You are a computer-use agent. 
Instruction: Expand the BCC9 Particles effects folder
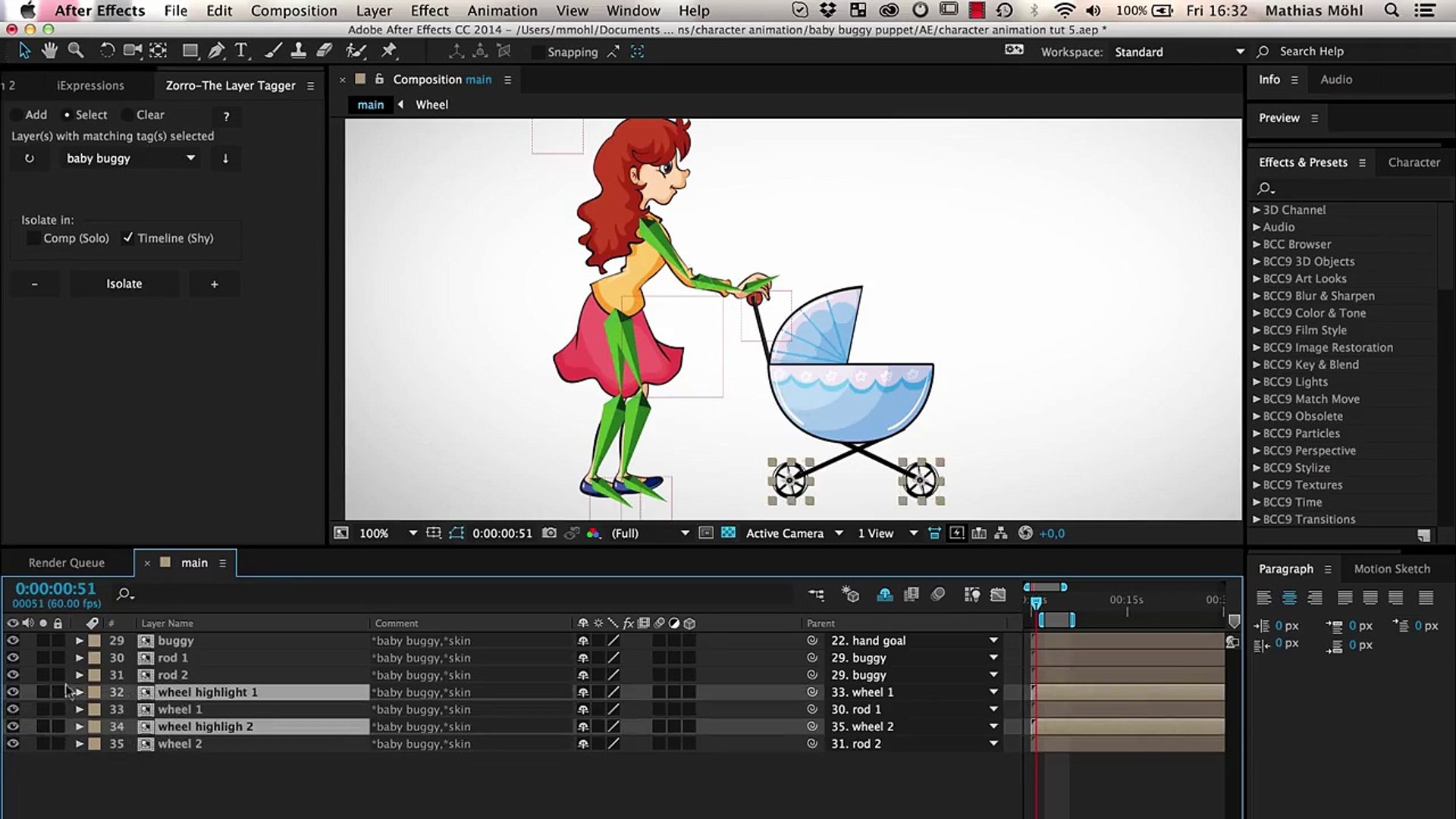pyautogui.click(x=1257, y=434)
